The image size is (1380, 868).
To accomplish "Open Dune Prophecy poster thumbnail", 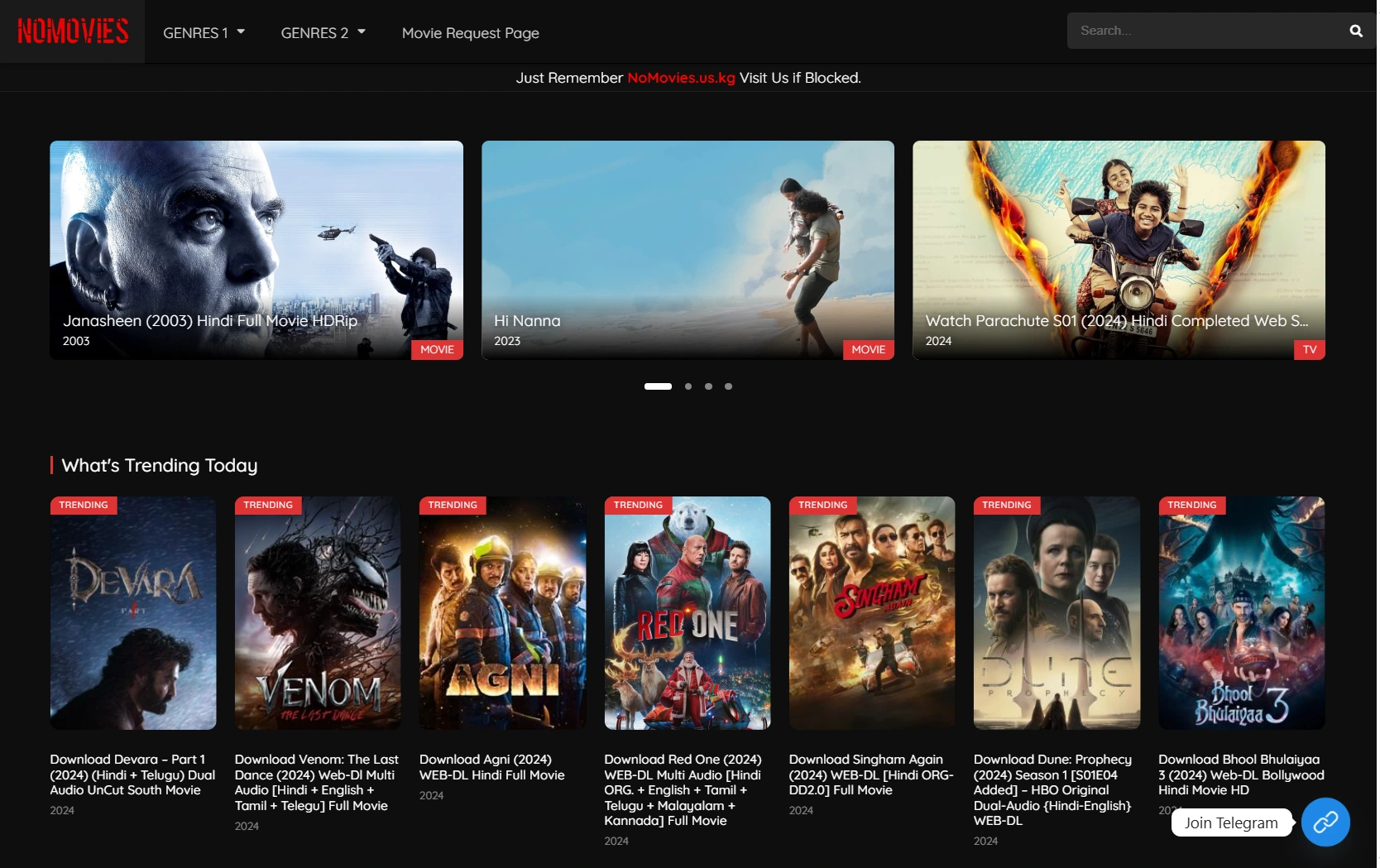I will tap(1057, 613).
